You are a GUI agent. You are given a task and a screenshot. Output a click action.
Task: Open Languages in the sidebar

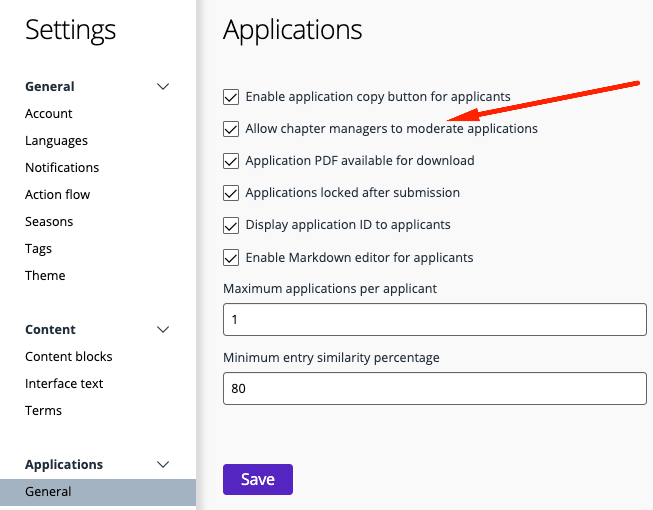click(56, 141)
